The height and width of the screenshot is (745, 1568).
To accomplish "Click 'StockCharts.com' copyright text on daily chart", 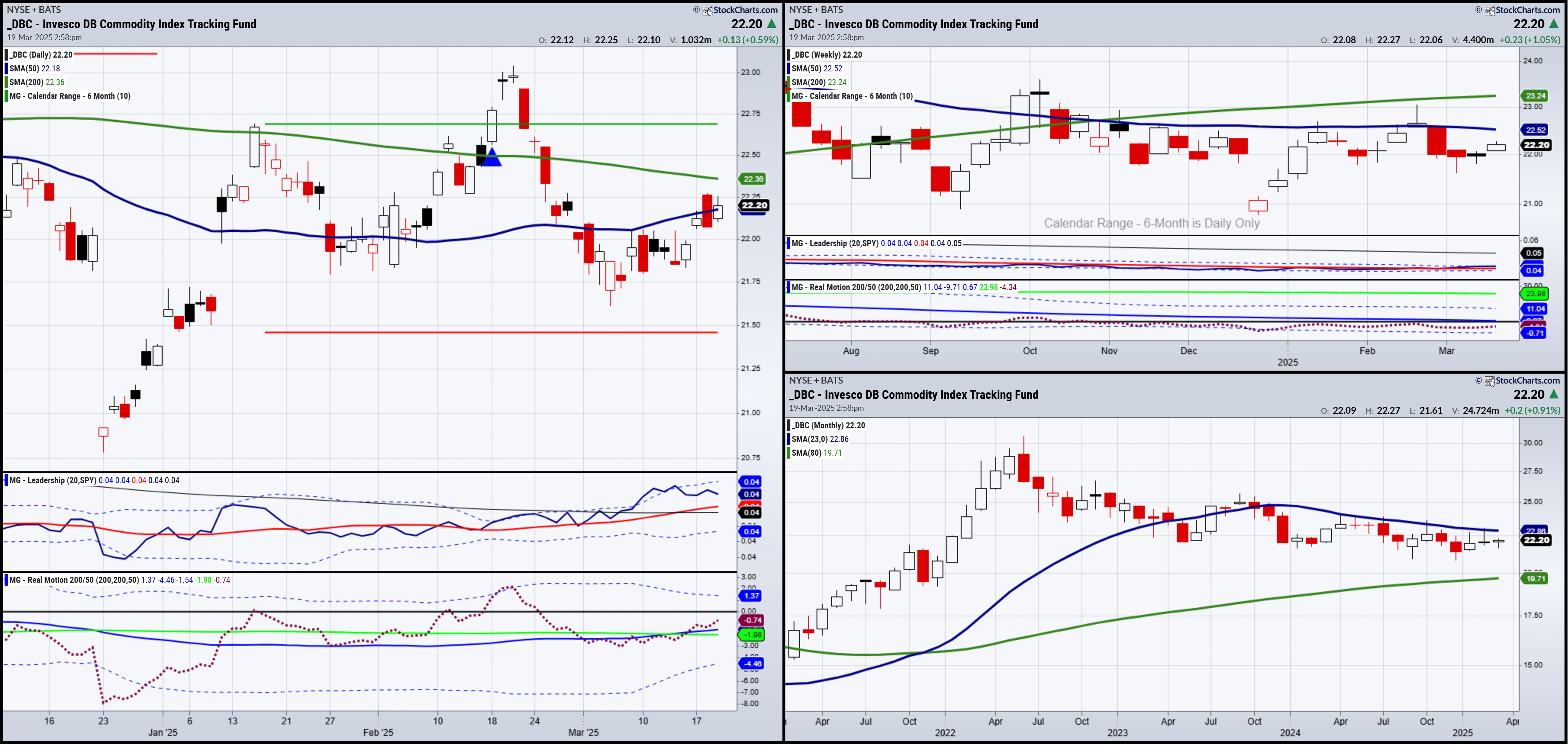I will (x=746, y=10).
